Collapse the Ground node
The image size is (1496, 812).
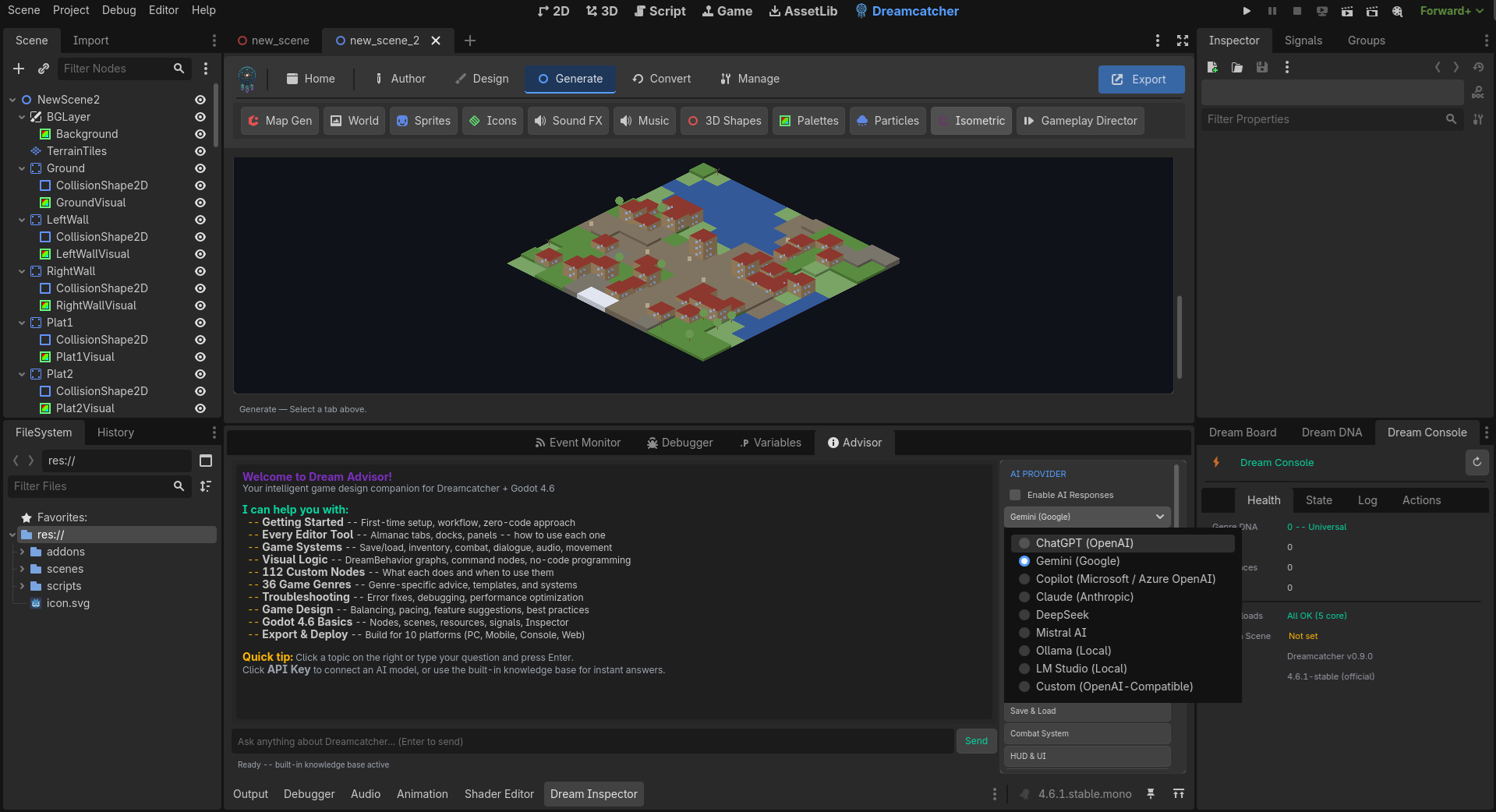(22, 168)
